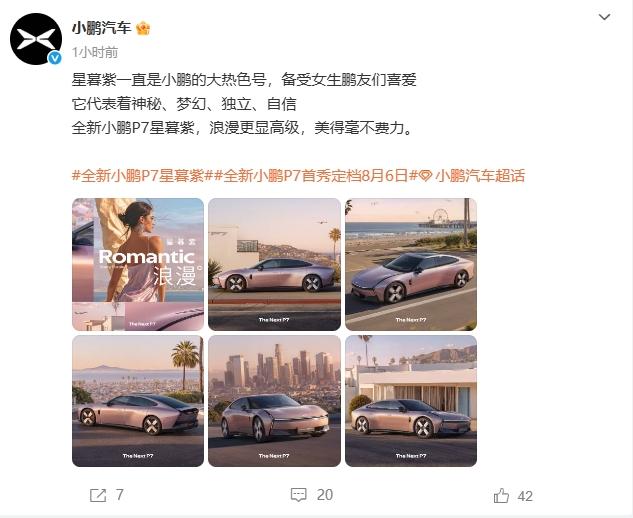Open the Romantic 浪漫 poster thumbnail

[x=138, y=264]
